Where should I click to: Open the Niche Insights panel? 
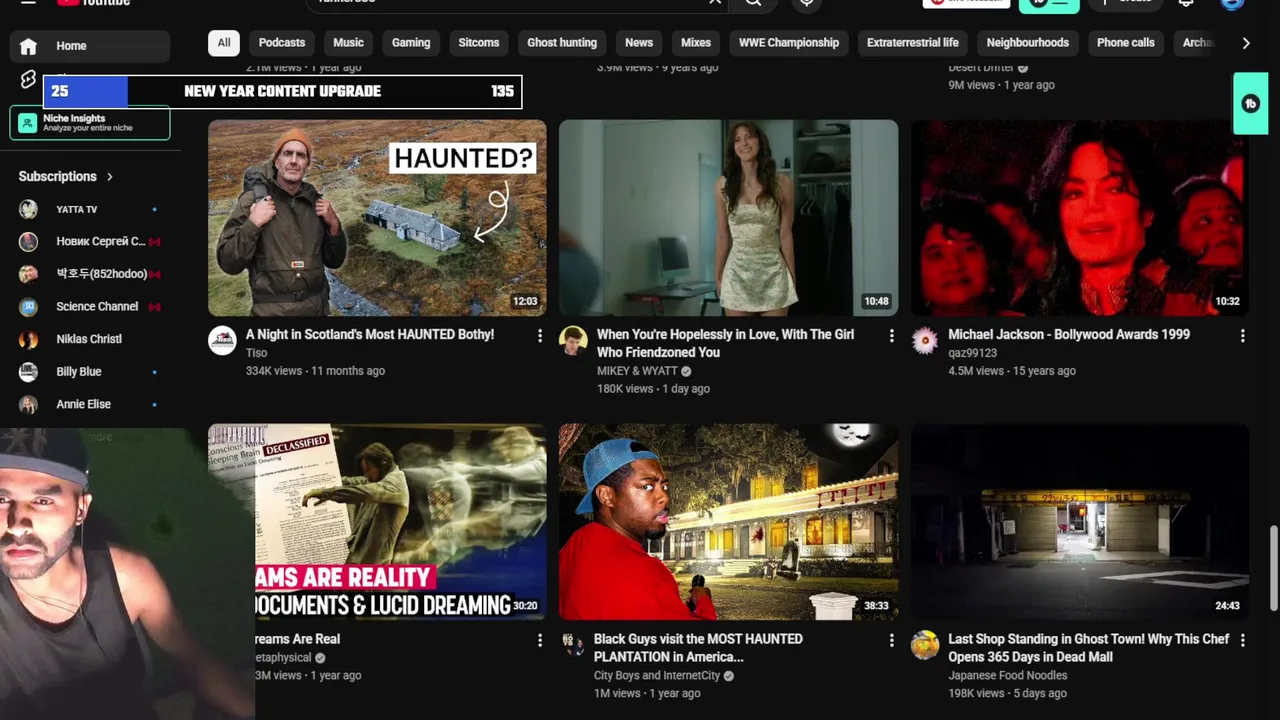(x=90, y=123)
